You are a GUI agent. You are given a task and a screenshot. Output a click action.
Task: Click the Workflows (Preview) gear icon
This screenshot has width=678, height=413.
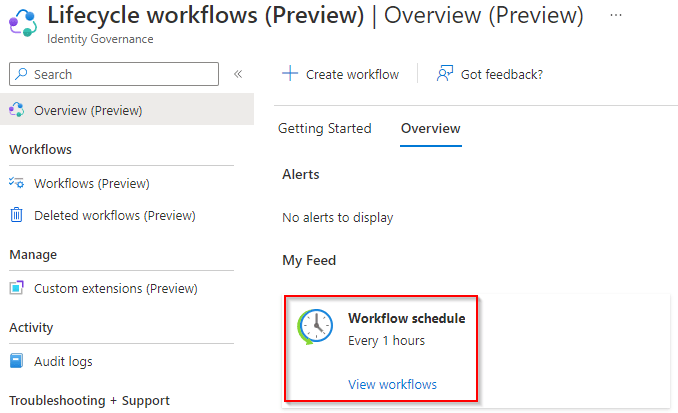(16, 183)
